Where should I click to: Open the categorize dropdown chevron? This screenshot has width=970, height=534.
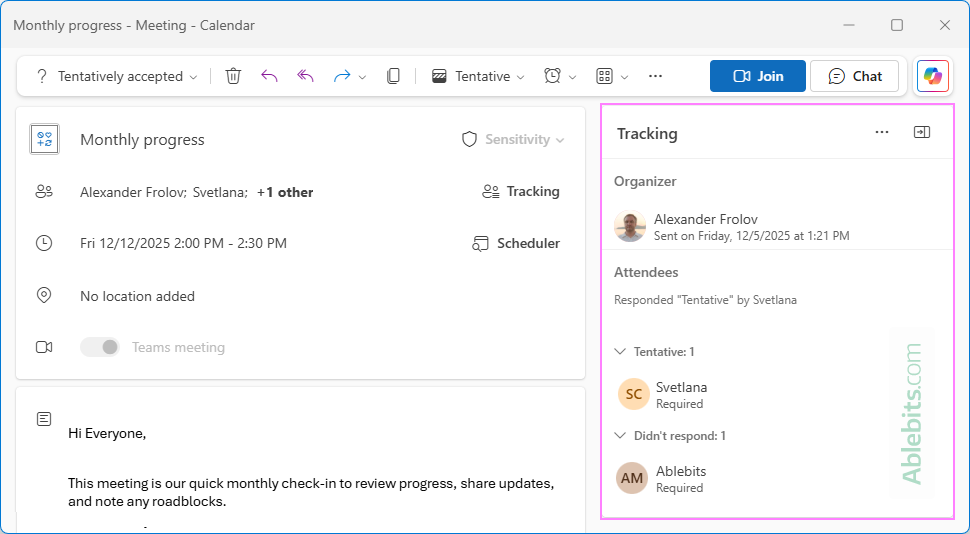[624, 77]
